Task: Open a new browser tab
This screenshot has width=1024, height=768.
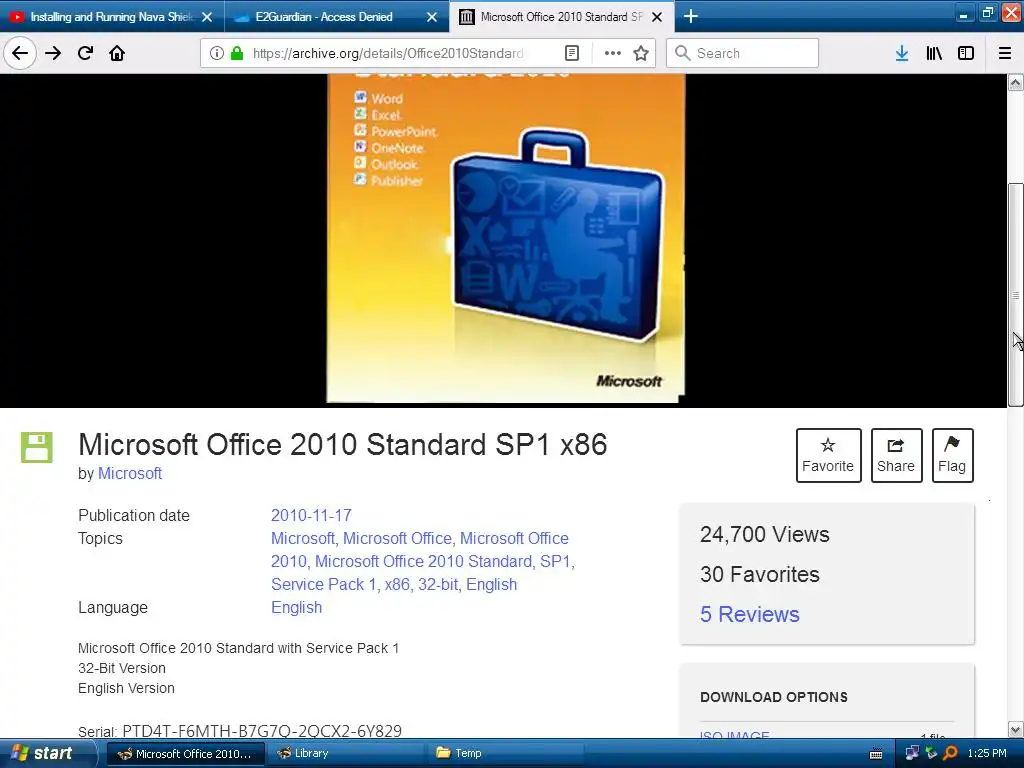Action: coord(690,16)
